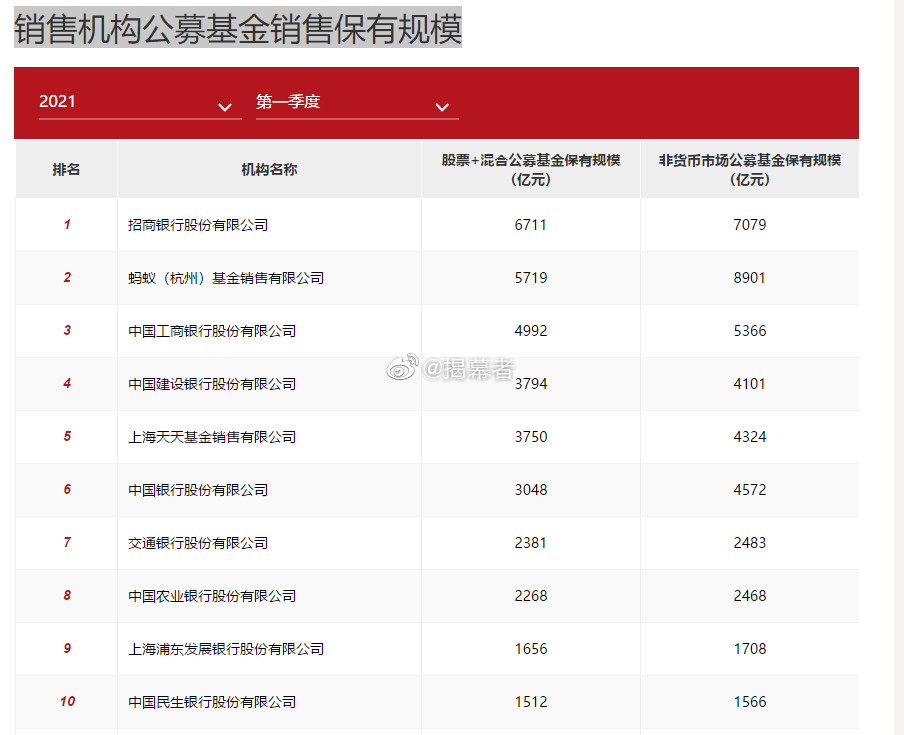Click value 6711 for 招商银行
Image resolution: width=904 pixels, height=735 pixels.
[x=530, y=225]
